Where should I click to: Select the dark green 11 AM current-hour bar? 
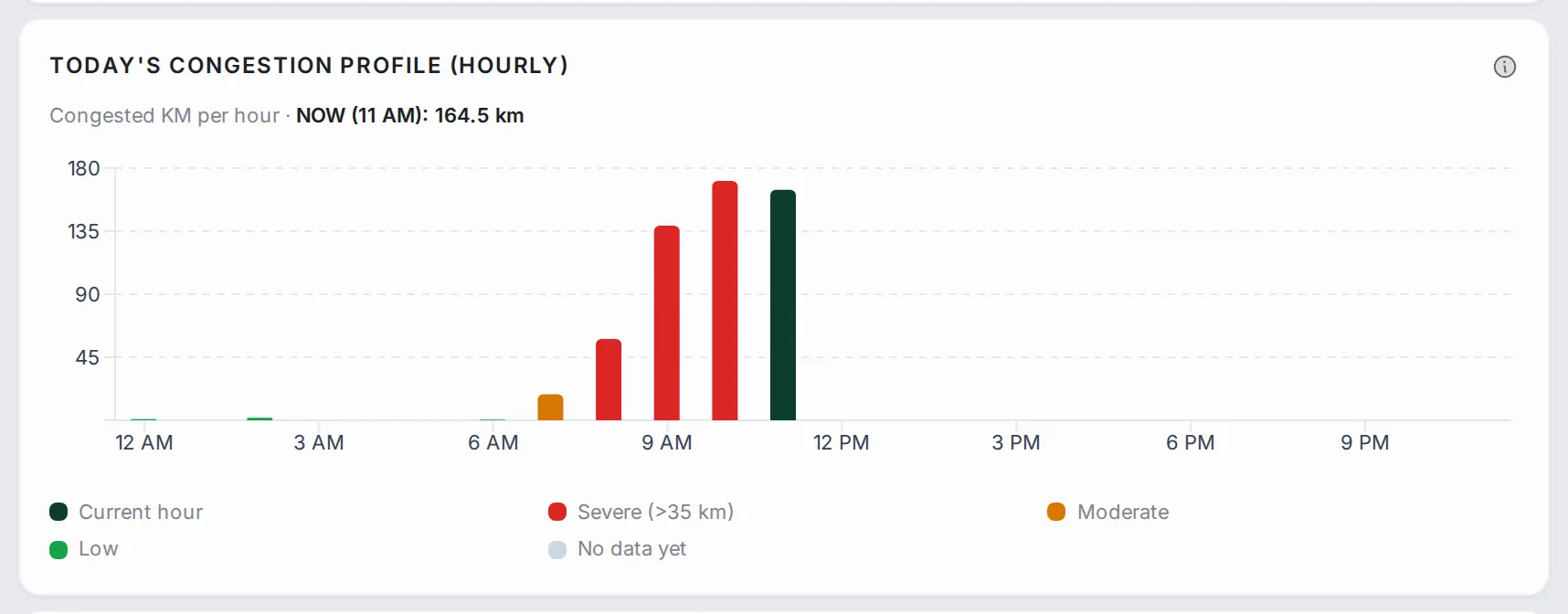[783, 305]
